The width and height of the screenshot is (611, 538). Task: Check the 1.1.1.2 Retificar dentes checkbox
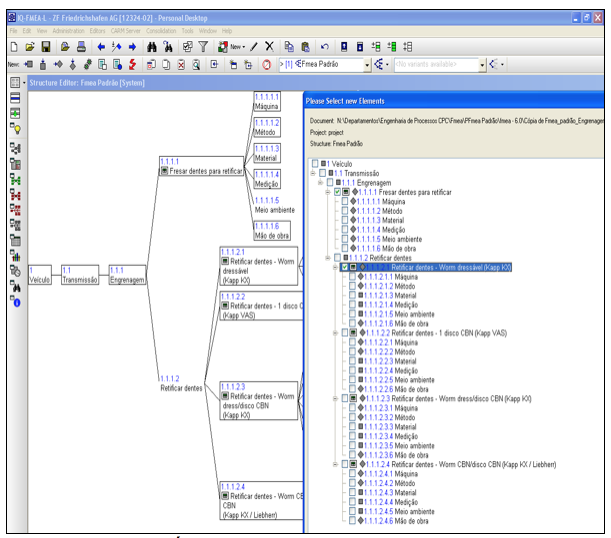click(337, 258)
